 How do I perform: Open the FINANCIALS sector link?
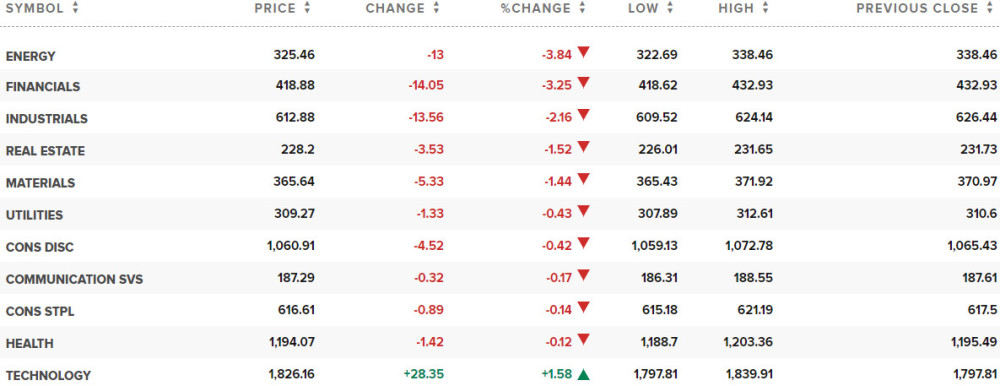click(43, 87)
